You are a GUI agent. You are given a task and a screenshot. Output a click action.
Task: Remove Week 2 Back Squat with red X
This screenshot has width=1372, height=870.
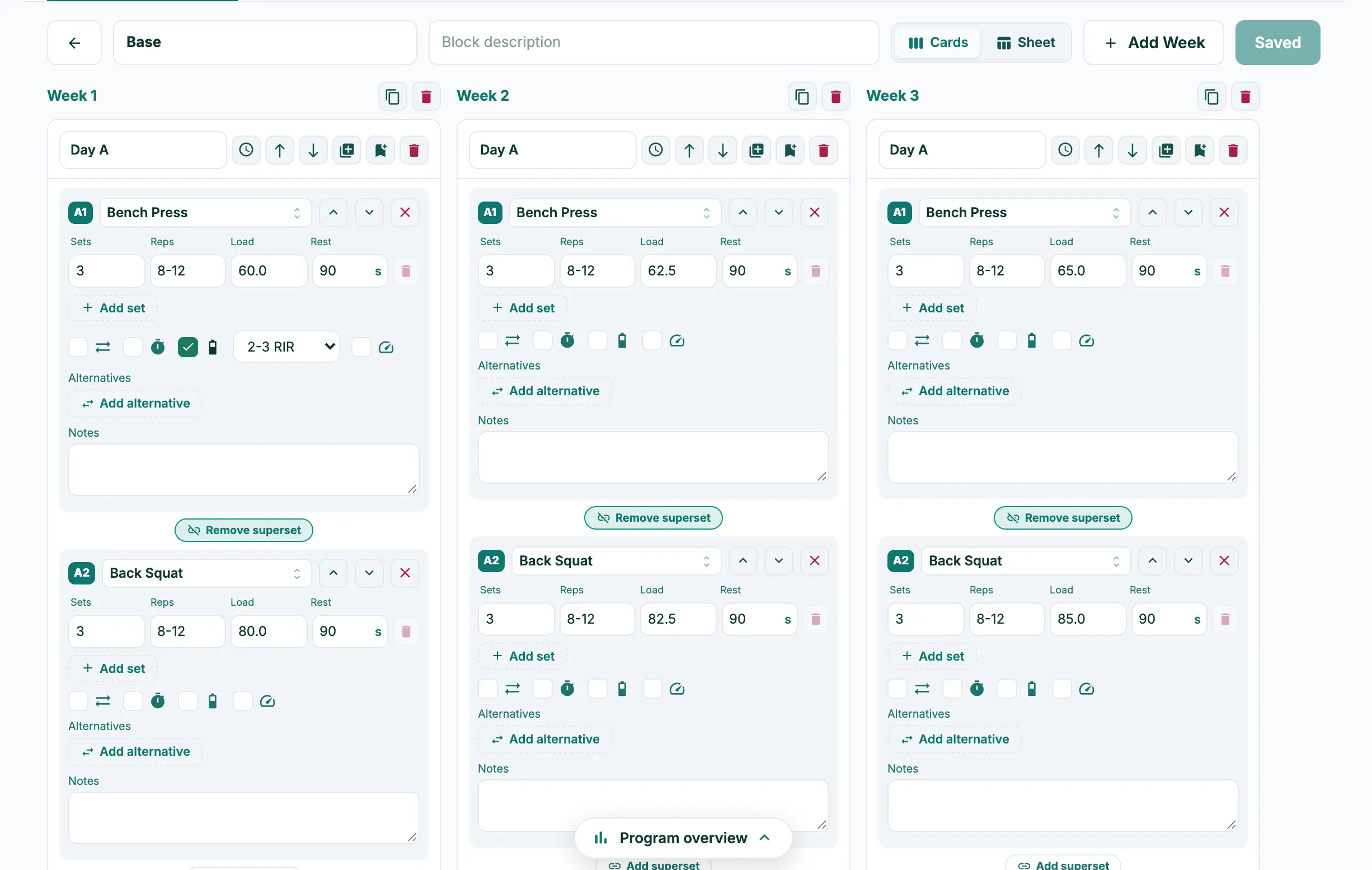(x=815, y=561)
